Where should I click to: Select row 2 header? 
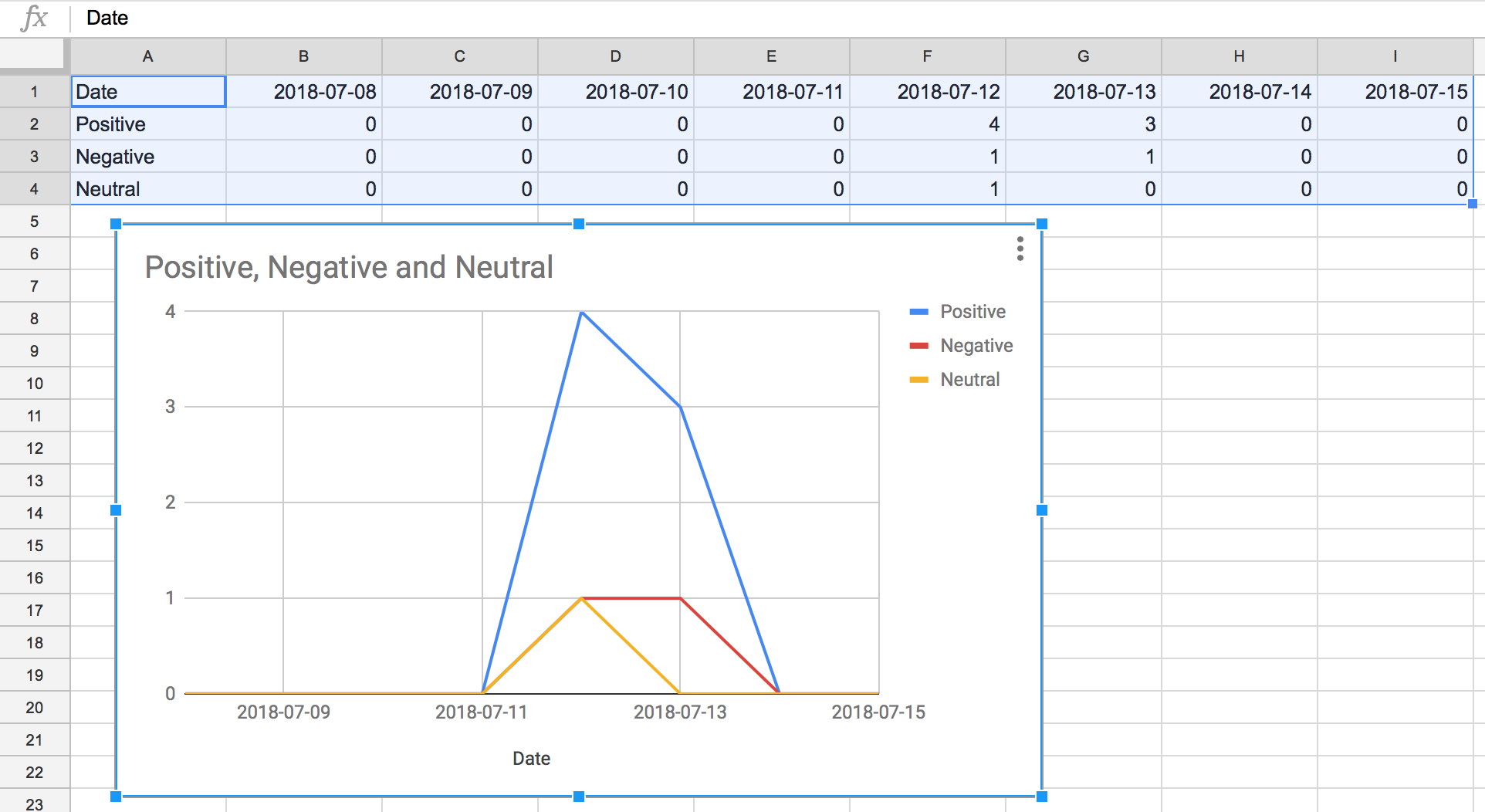pos(34,124)
